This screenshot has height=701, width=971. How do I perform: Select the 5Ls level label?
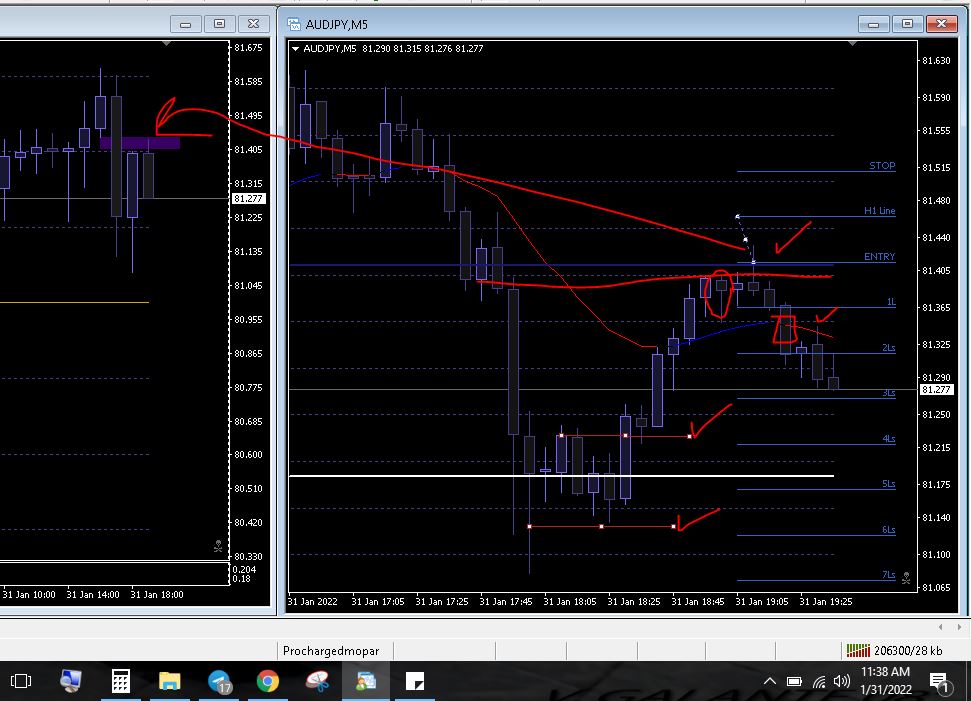[889, 484]
